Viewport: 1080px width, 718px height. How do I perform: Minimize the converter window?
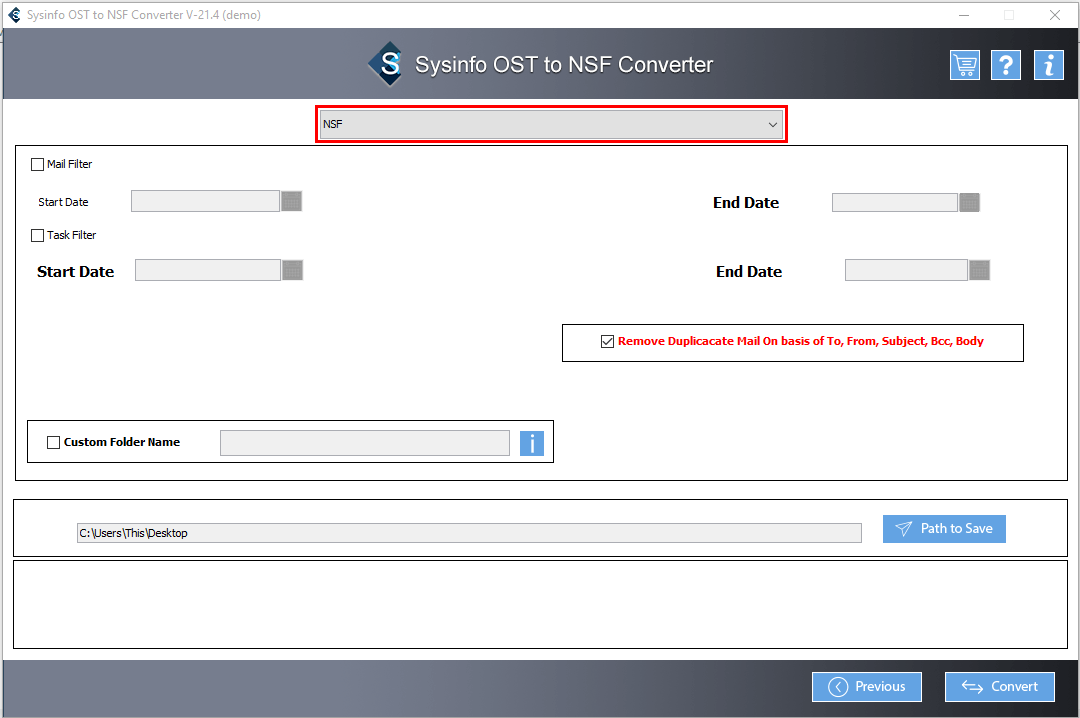tap(964, 15)
